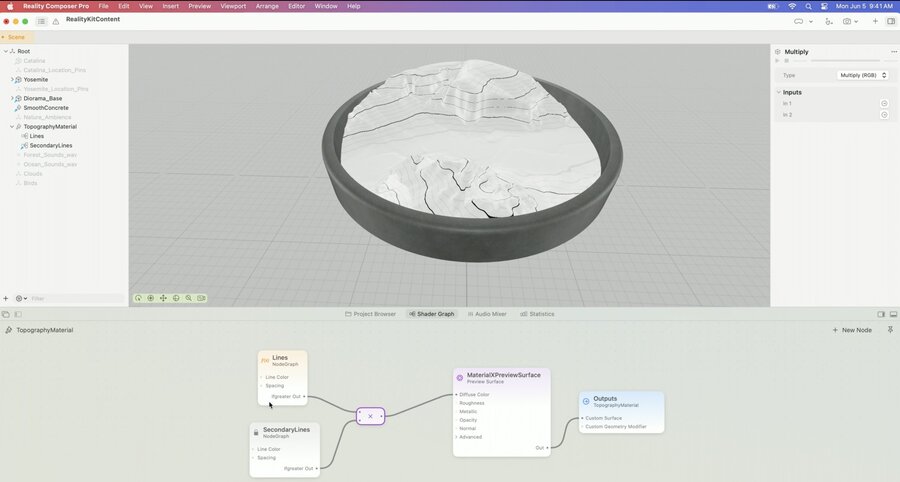The width and height of the screenshot is (900, 482).
Task: Expand the Yosemite tree item
Action: (12, 80)
